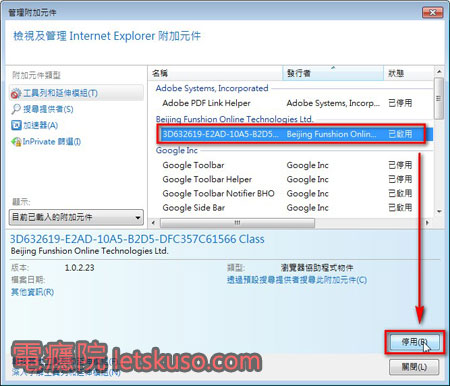Collapse the Adobe Systems, Incorporated group

point(212,88)
